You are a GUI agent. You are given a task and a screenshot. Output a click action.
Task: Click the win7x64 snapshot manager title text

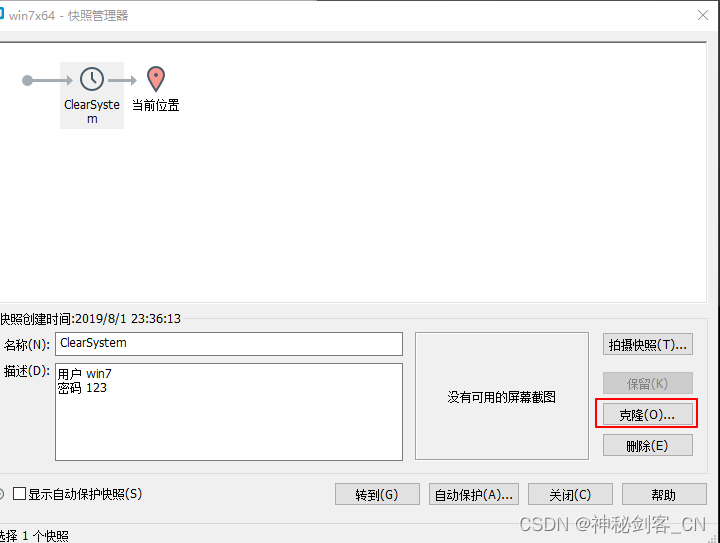pos(68,16)
